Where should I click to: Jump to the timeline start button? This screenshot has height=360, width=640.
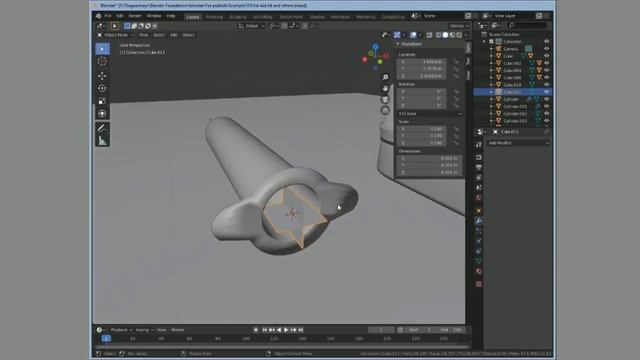click(x=264, y=330)
